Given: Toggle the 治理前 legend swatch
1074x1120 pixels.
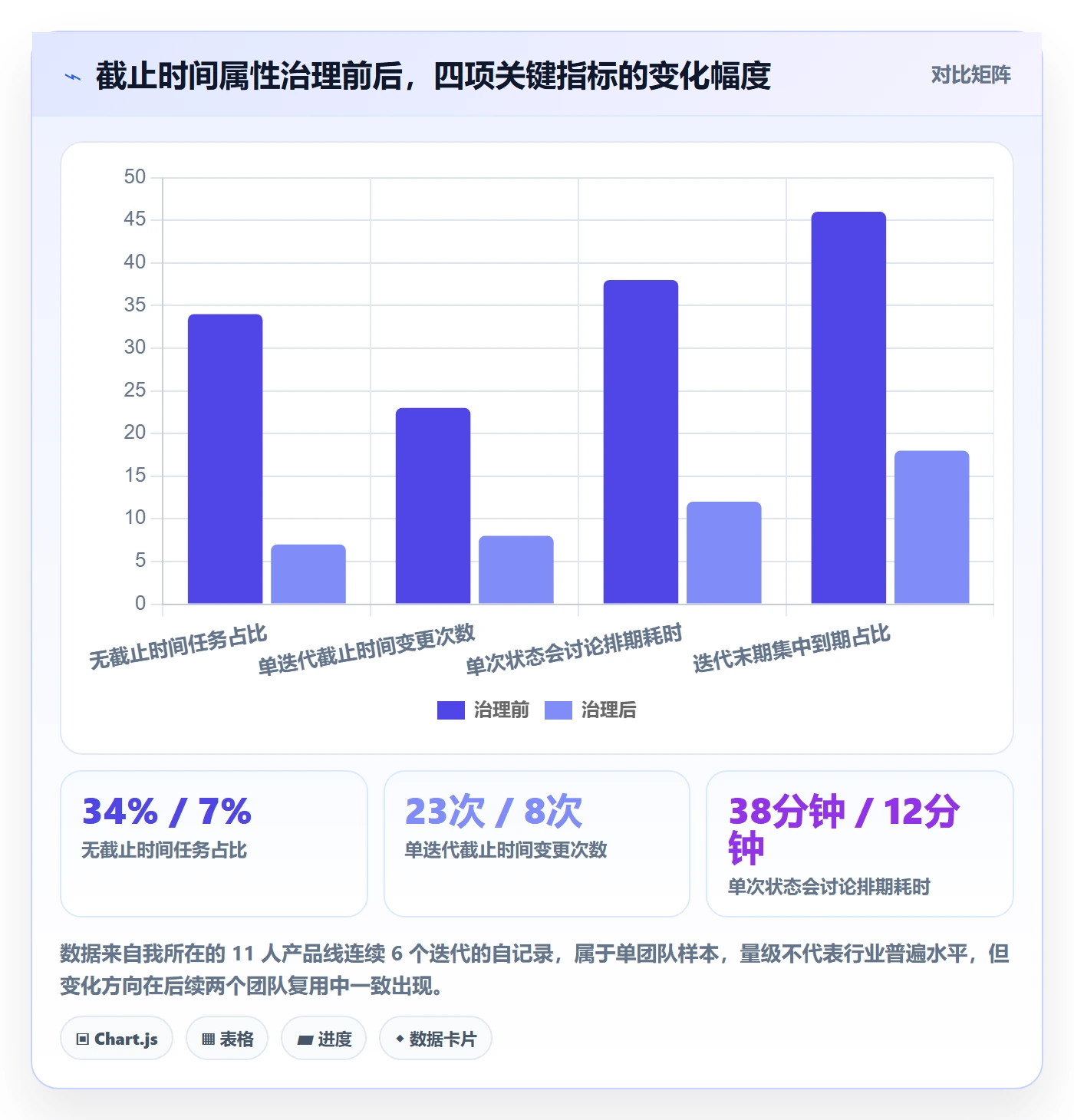Looking at the screenshot, I should 451,710.
